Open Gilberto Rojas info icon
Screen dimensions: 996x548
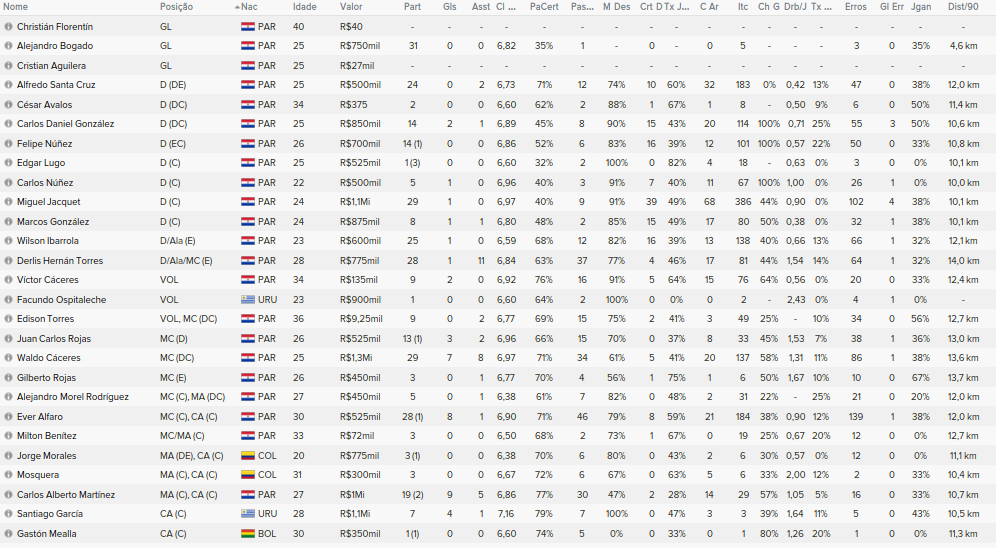(x=8, y=377)
